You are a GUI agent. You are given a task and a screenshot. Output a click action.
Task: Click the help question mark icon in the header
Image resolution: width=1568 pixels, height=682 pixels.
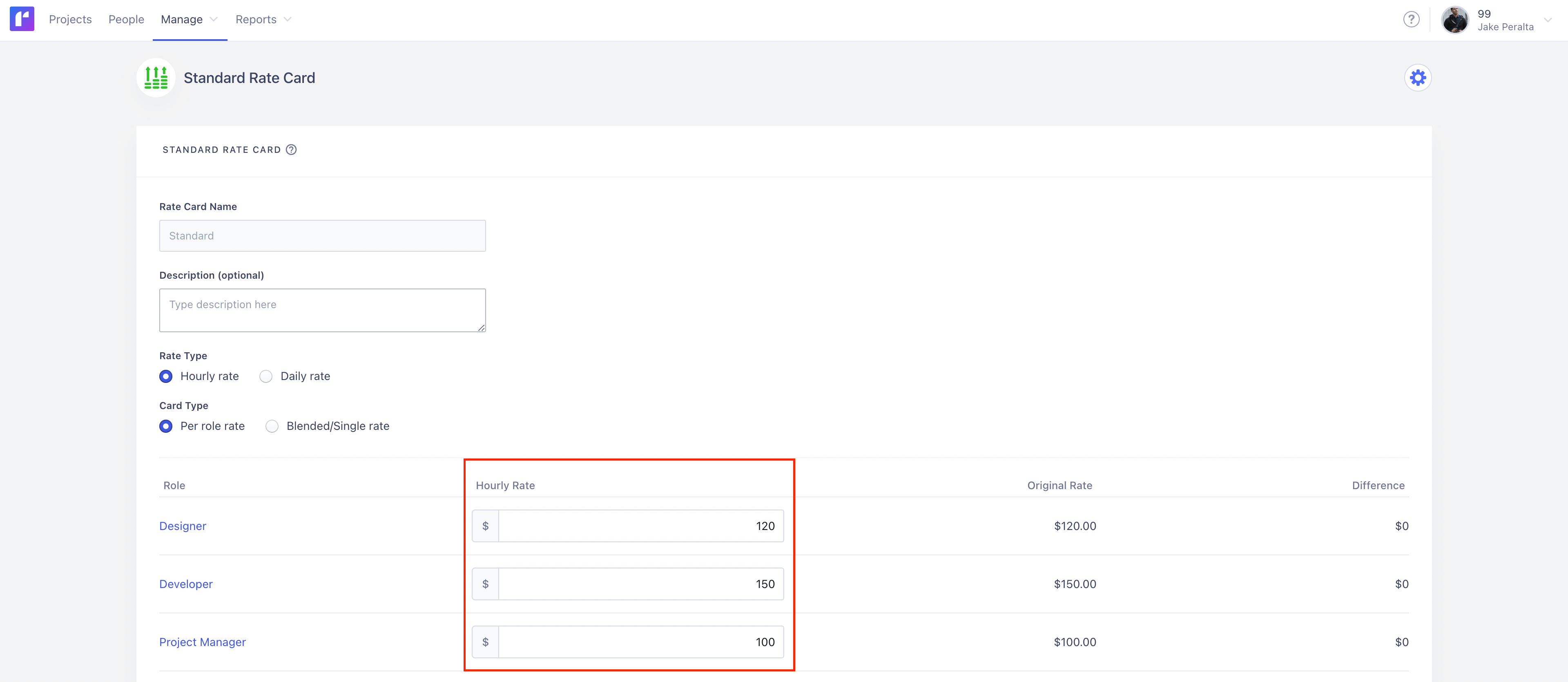click(1411, 20)
